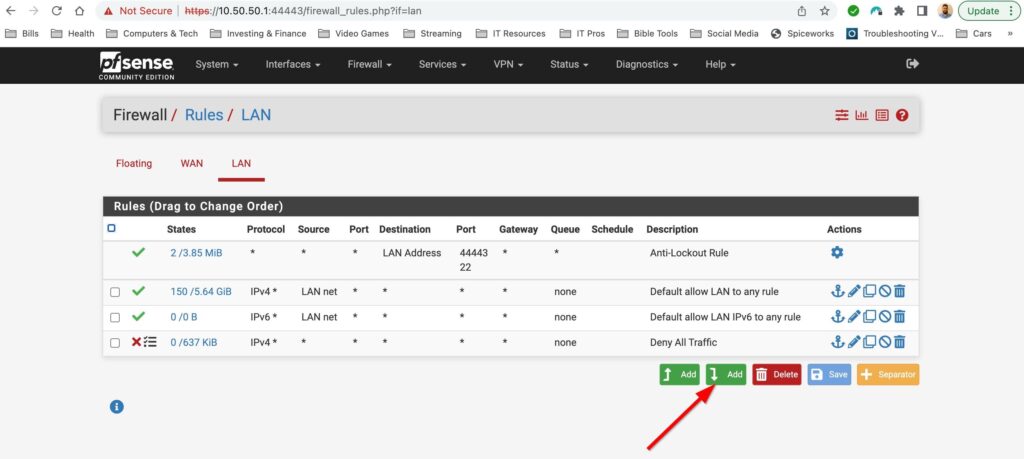1024x459 pixels.
Task: Click the gear icon for Anti-Lockout Rule
Action: point(837,252)
